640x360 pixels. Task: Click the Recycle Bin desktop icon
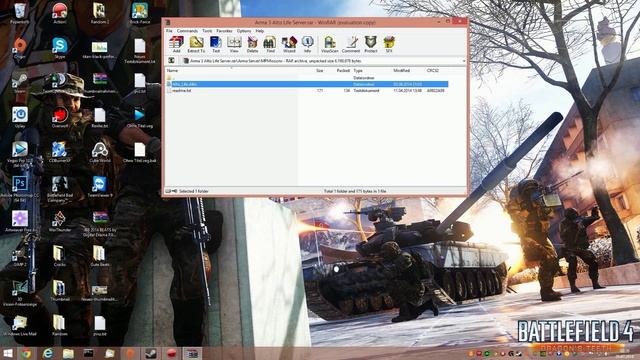point(20,13)
